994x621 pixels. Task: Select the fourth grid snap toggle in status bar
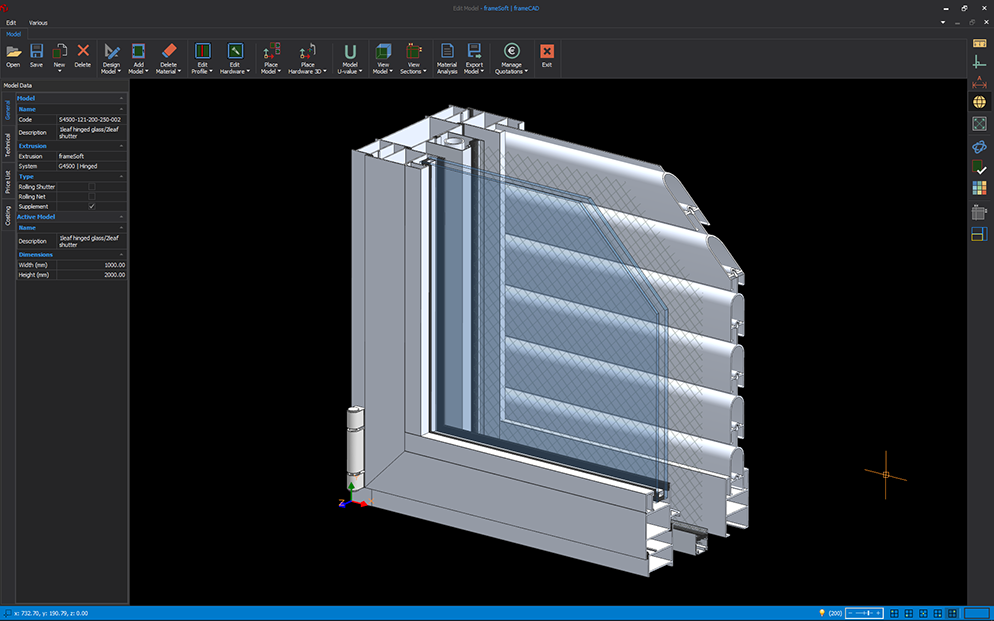[938, 613]
